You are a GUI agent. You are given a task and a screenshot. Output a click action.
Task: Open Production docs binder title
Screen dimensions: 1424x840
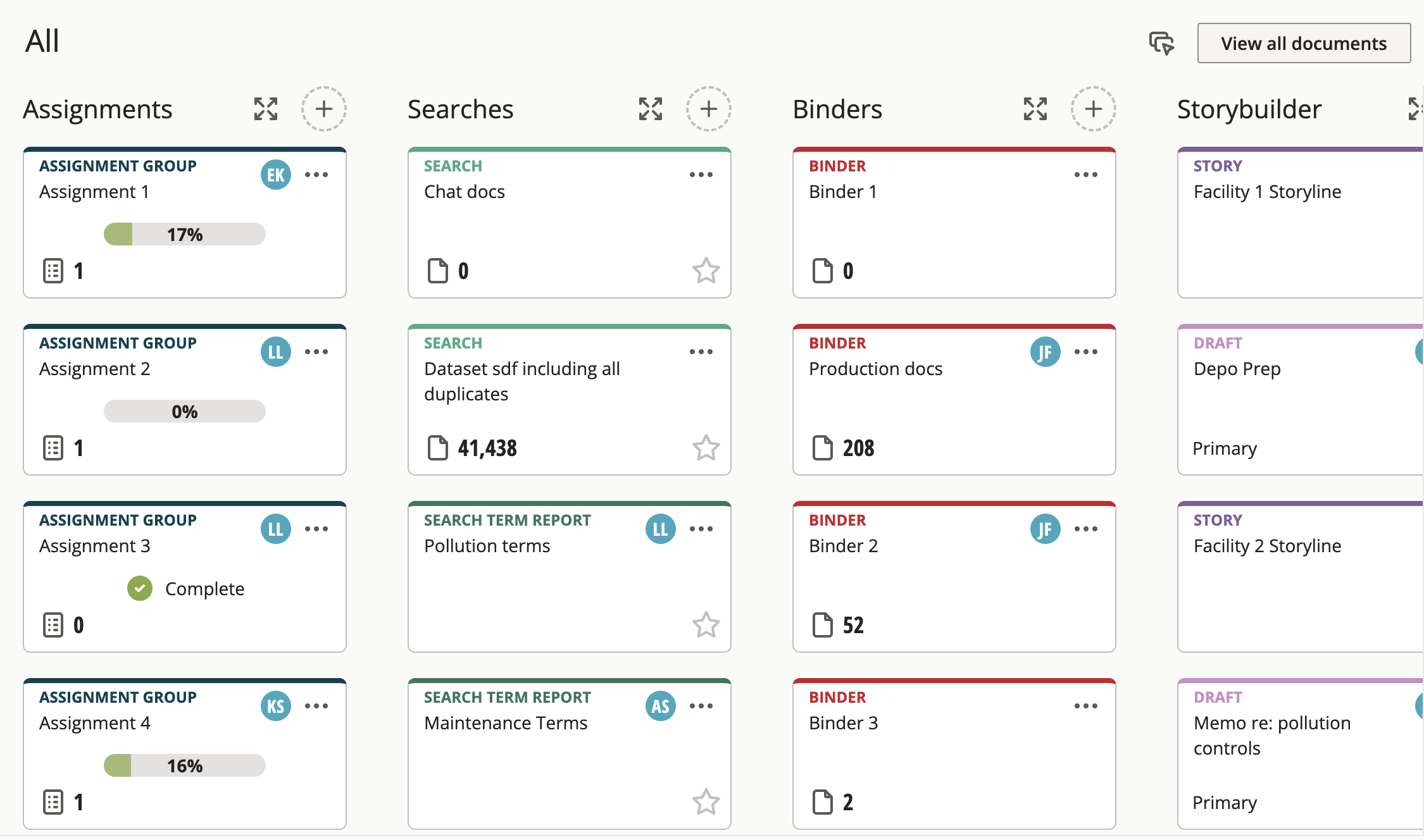[876, 369]
